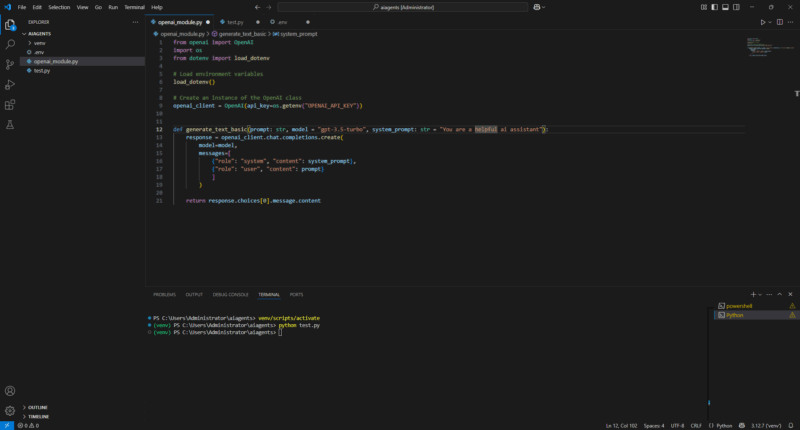Open the Search view in activity bar
800x430 pixels.
pos(10,44)
